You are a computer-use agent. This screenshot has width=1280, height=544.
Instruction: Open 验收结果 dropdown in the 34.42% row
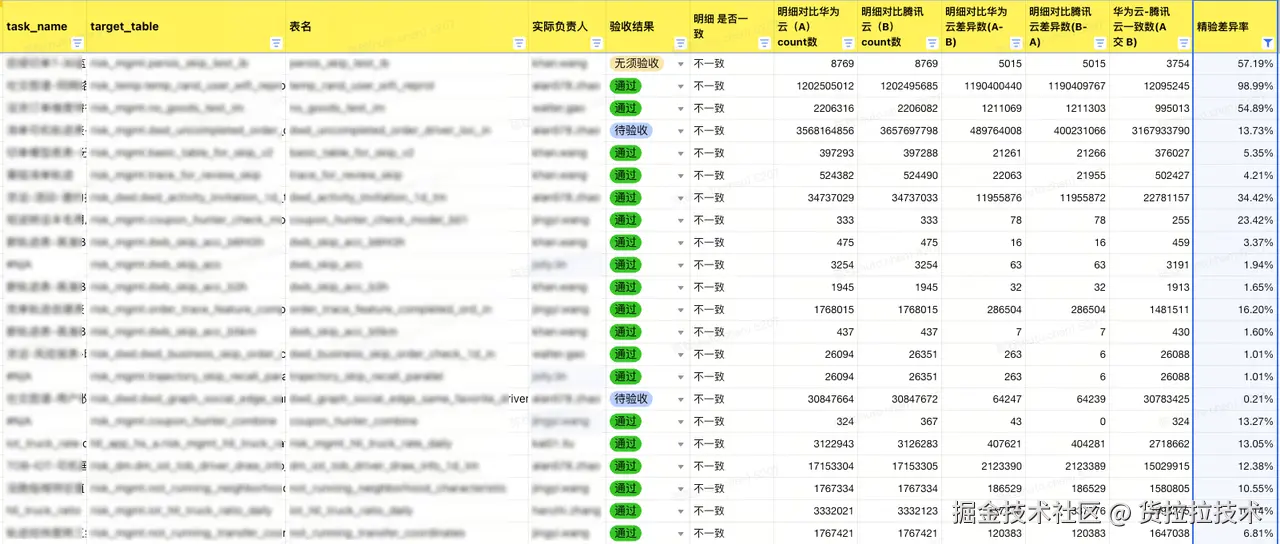(681, 198)
